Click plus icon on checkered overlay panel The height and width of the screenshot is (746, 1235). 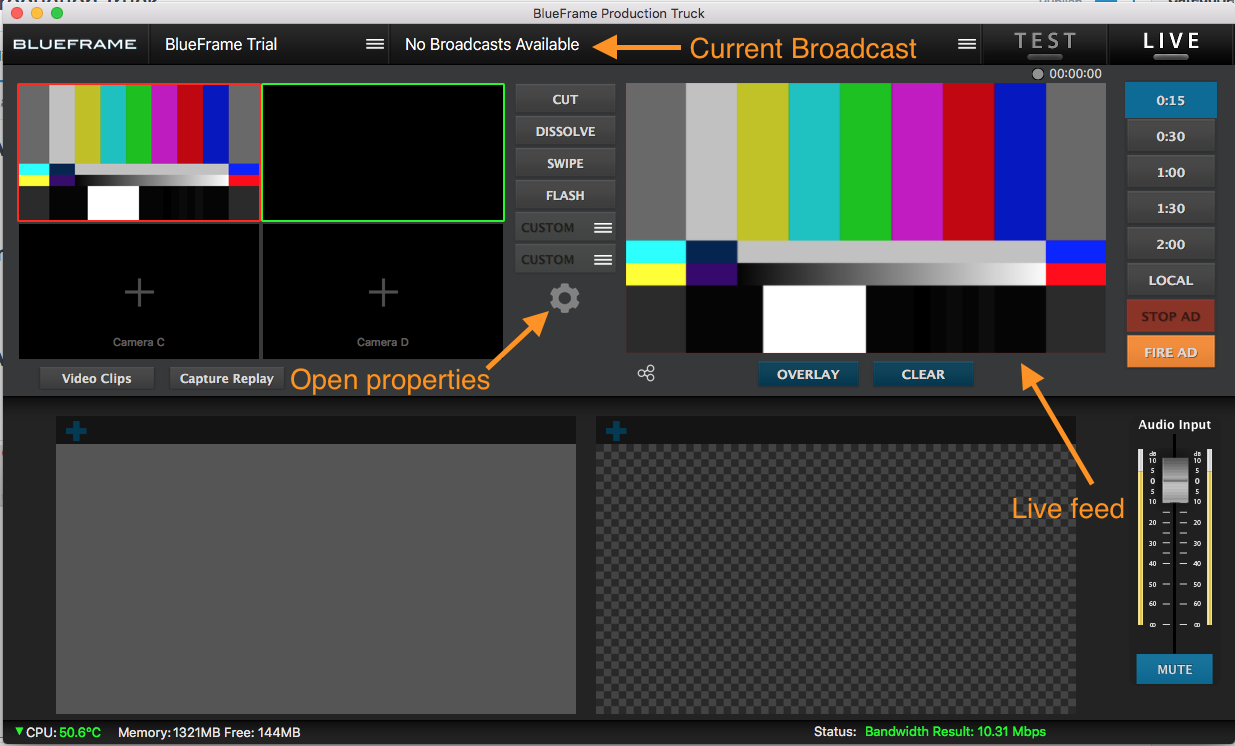pos(616,431)
